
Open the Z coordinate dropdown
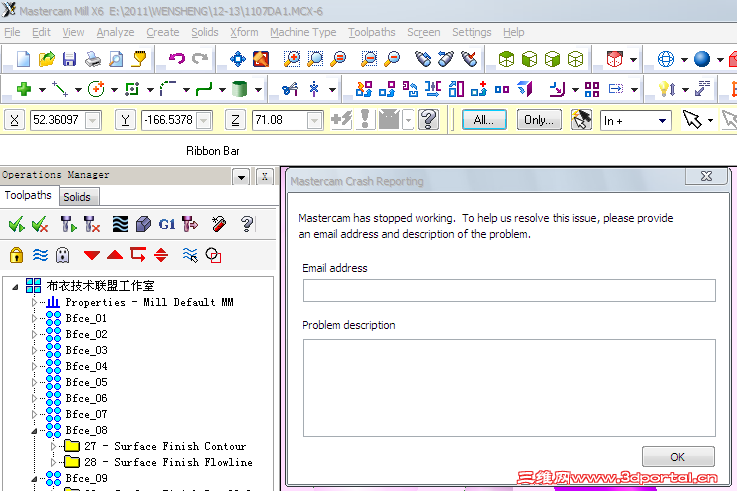314,121
